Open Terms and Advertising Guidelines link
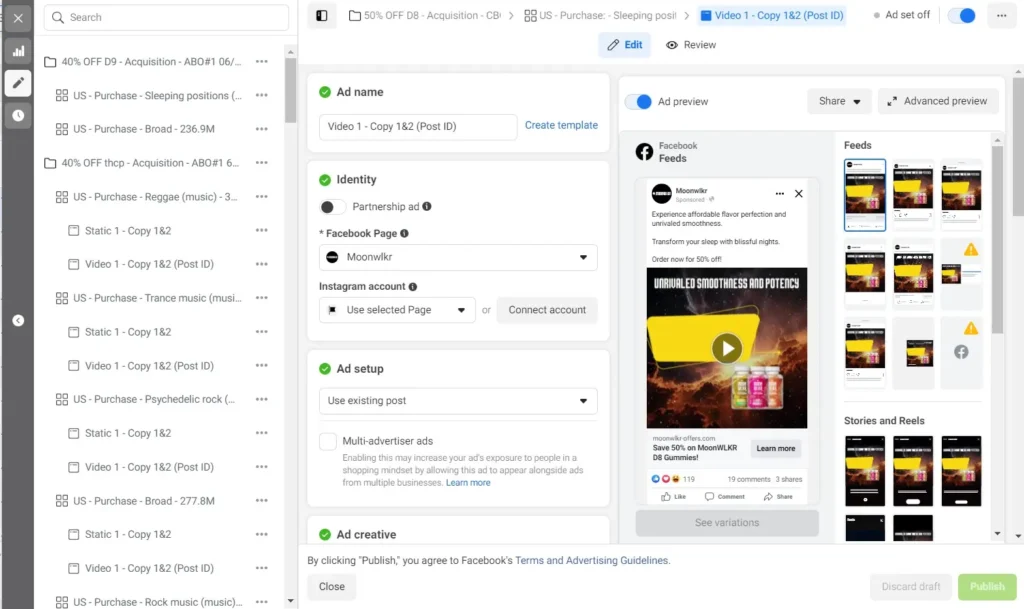Image resolution: width=1024 pixels, height=609 pixels. click(591, 561)
